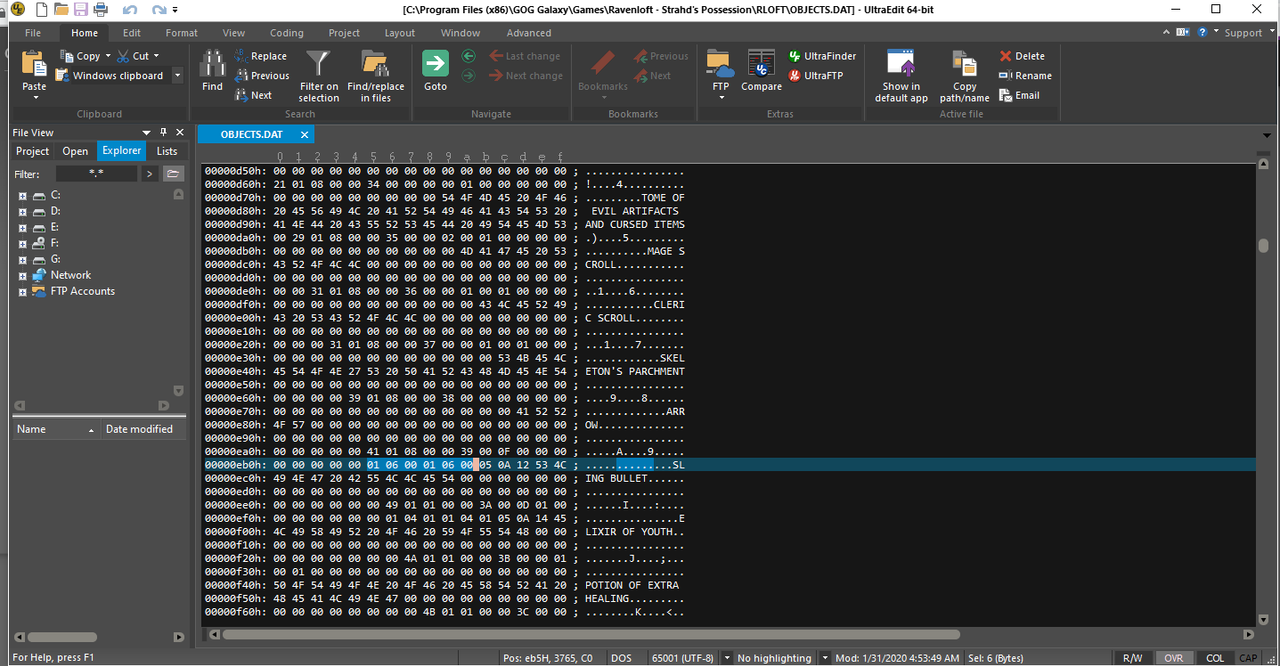This screenshot has height=666, width=1280.
Task: Click the hex line at offset 00000eb0h
Action: (x=728, y=465)
